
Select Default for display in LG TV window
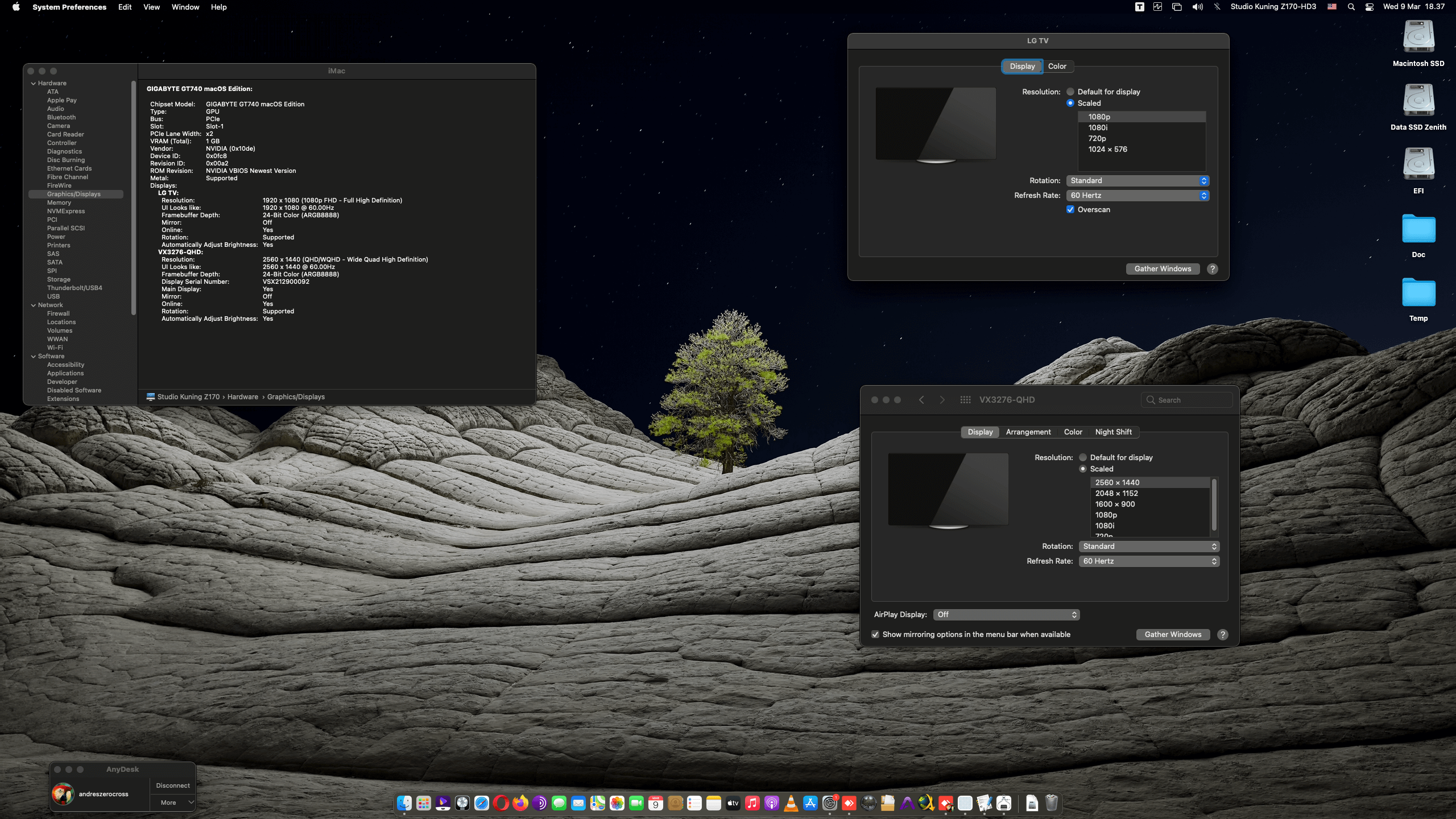tap(1070, 92)
